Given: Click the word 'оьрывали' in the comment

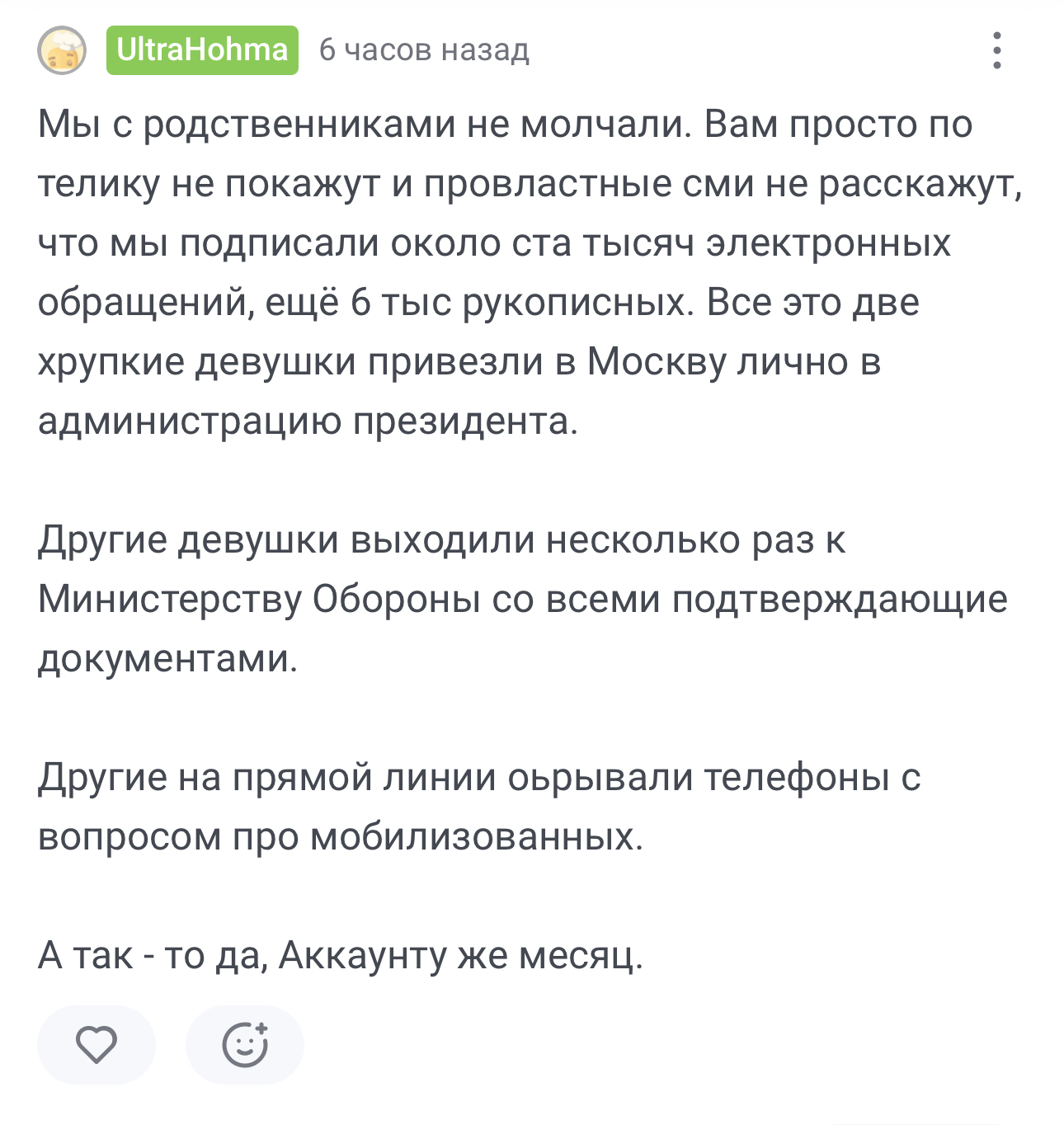Looking at the screenshot, I should pyautogui.click(x=600, y=778).
